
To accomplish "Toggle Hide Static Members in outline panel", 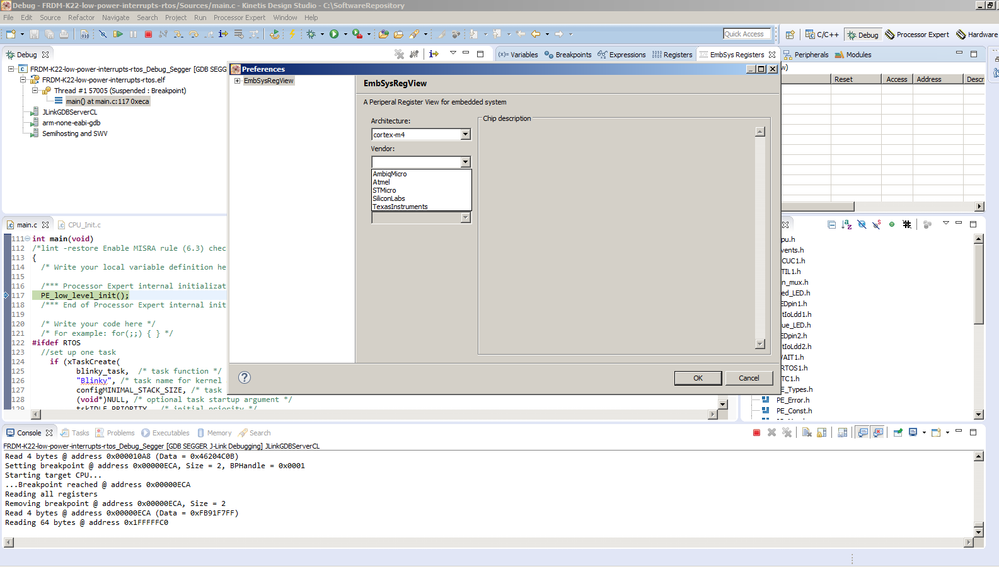I will 877,224.
